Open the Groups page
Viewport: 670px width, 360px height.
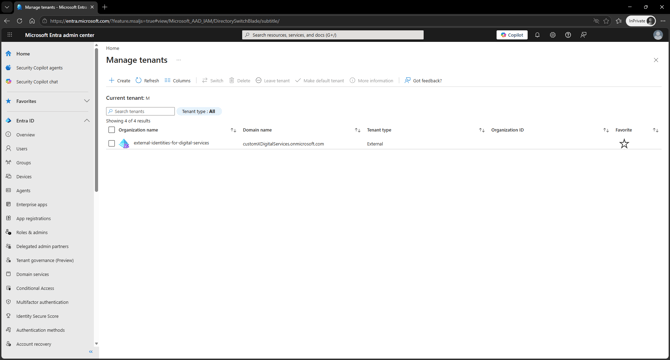[24, 163]
